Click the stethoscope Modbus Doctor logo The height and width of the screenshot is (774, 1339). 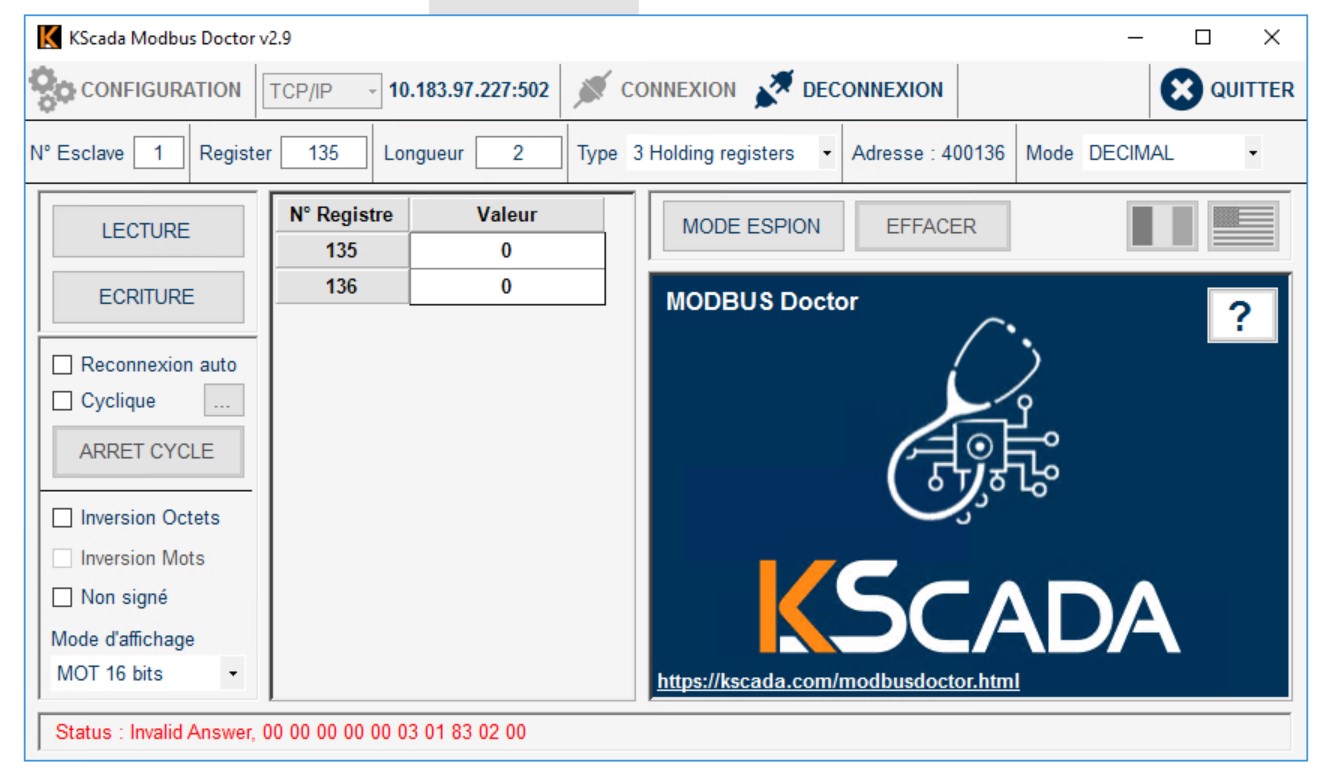pyautogui.click(x=972, y=420)
